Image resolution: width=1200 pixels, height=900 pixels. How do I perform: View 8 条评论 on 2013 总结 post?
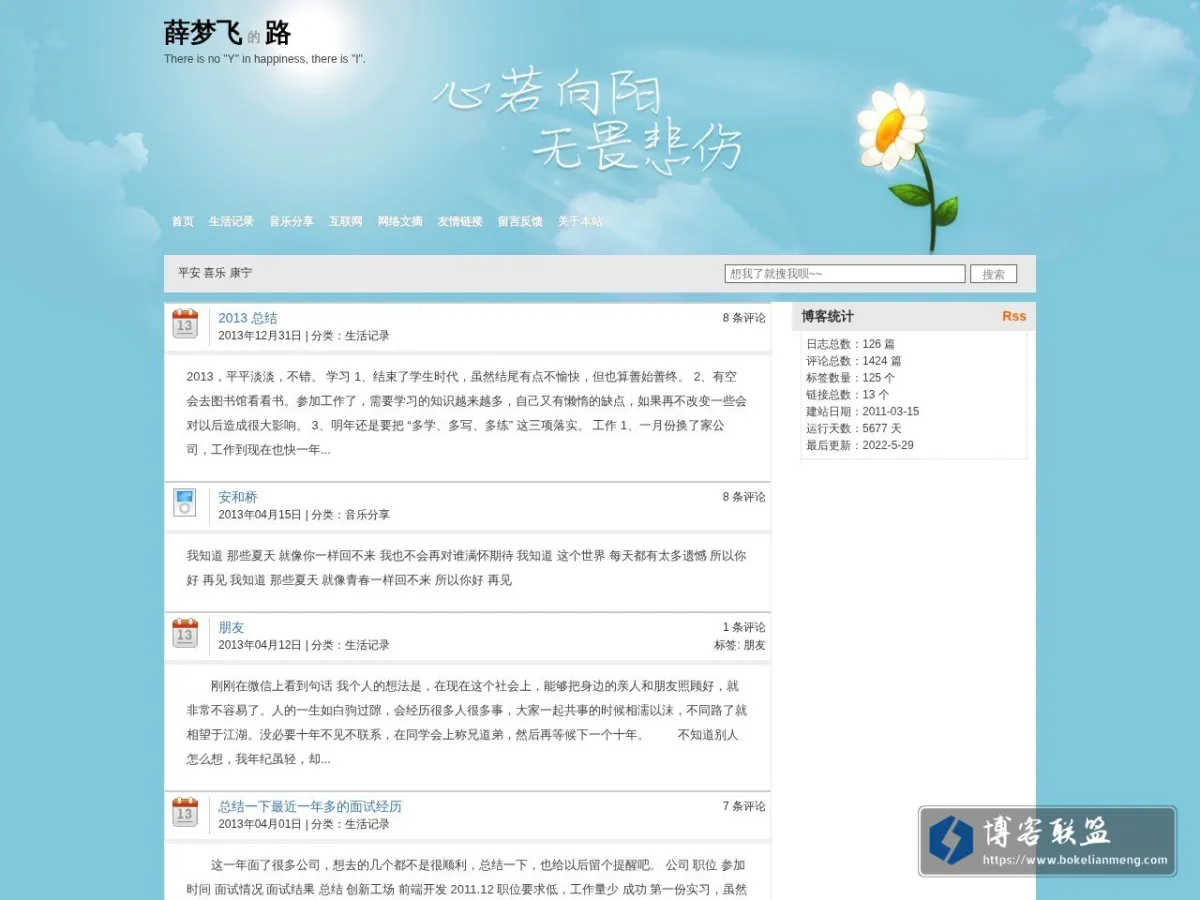pos(744,318)
